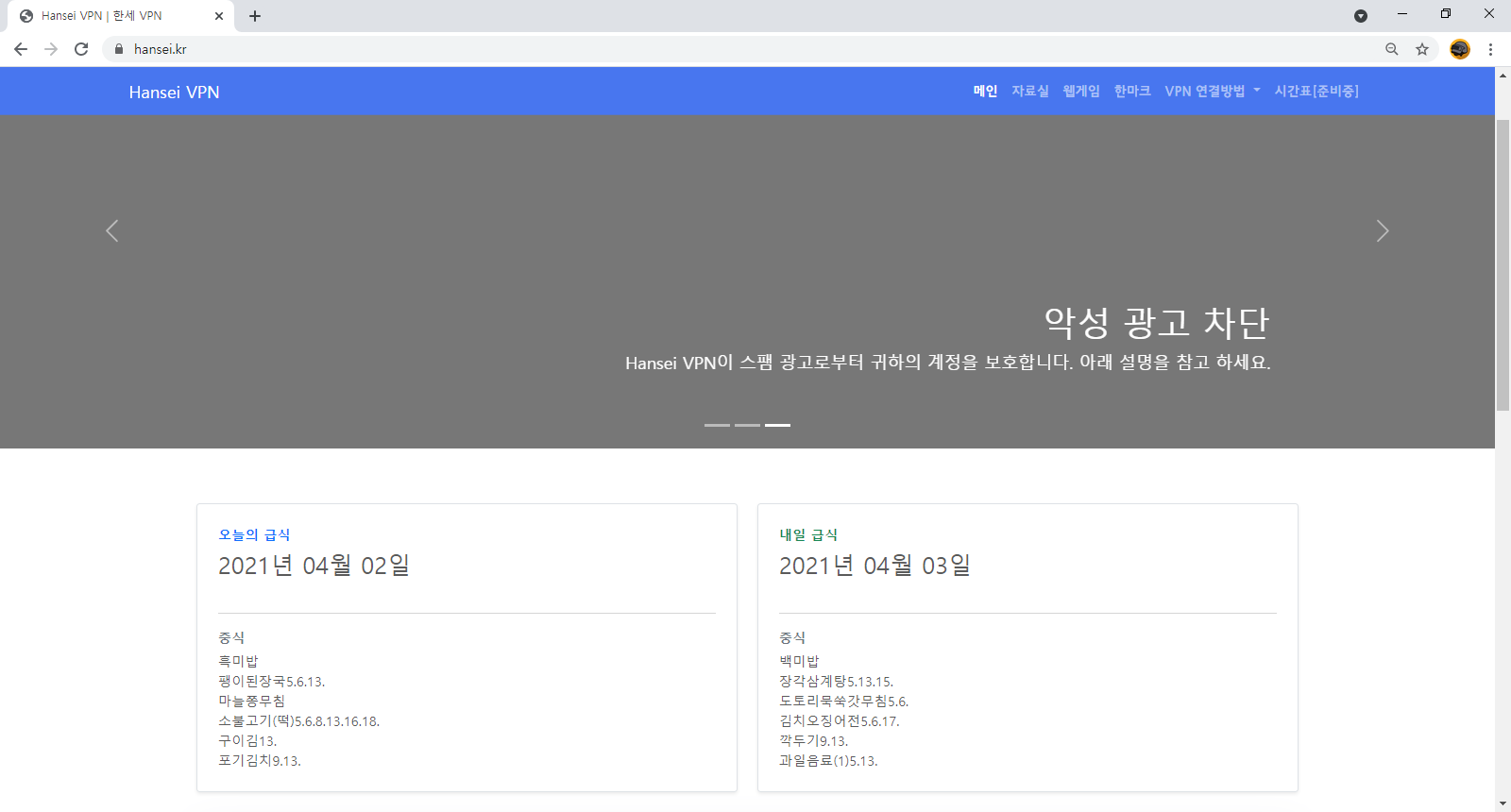This screenshot has width=1511, height=812.
Task: Click the browser back arrow
Action: click(21, 49)
